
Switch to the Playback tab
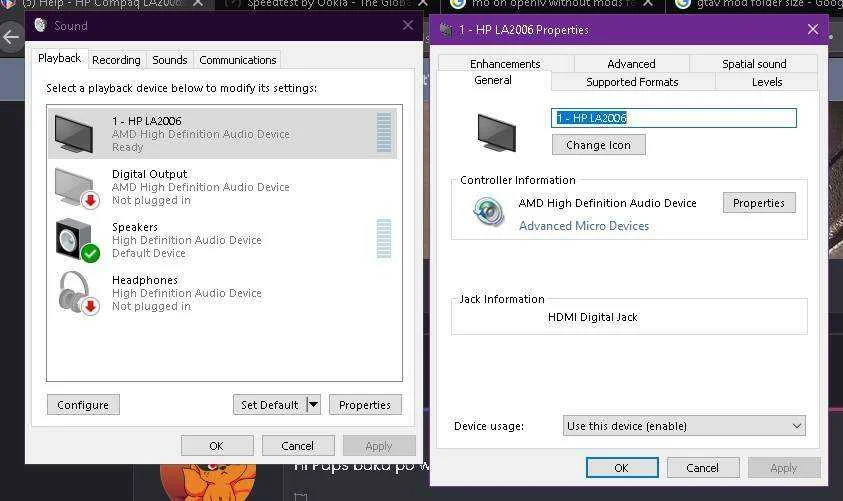pos(59,58)
